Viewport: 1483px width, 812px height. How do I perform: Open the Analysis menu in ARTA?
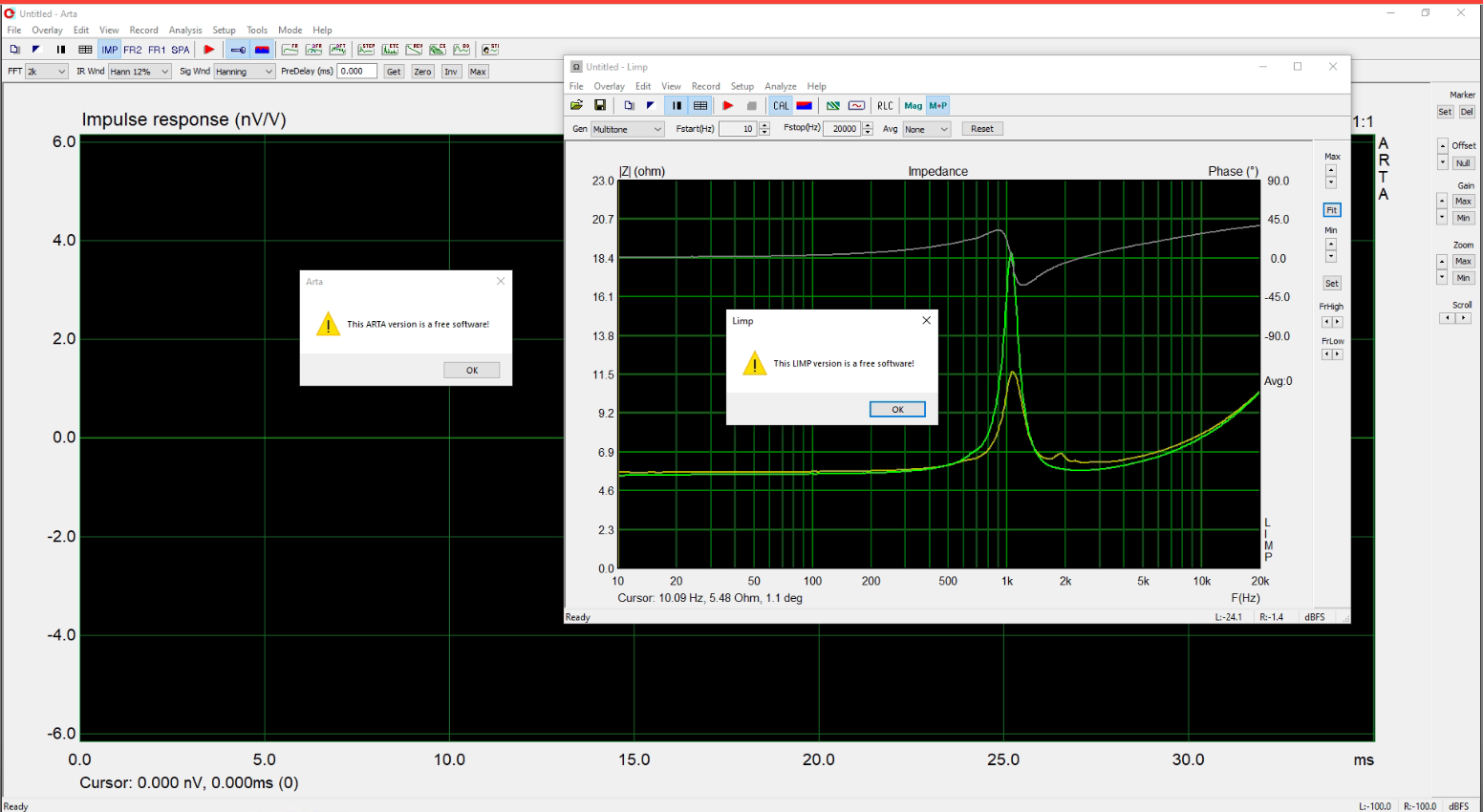[x=185, y=31]
